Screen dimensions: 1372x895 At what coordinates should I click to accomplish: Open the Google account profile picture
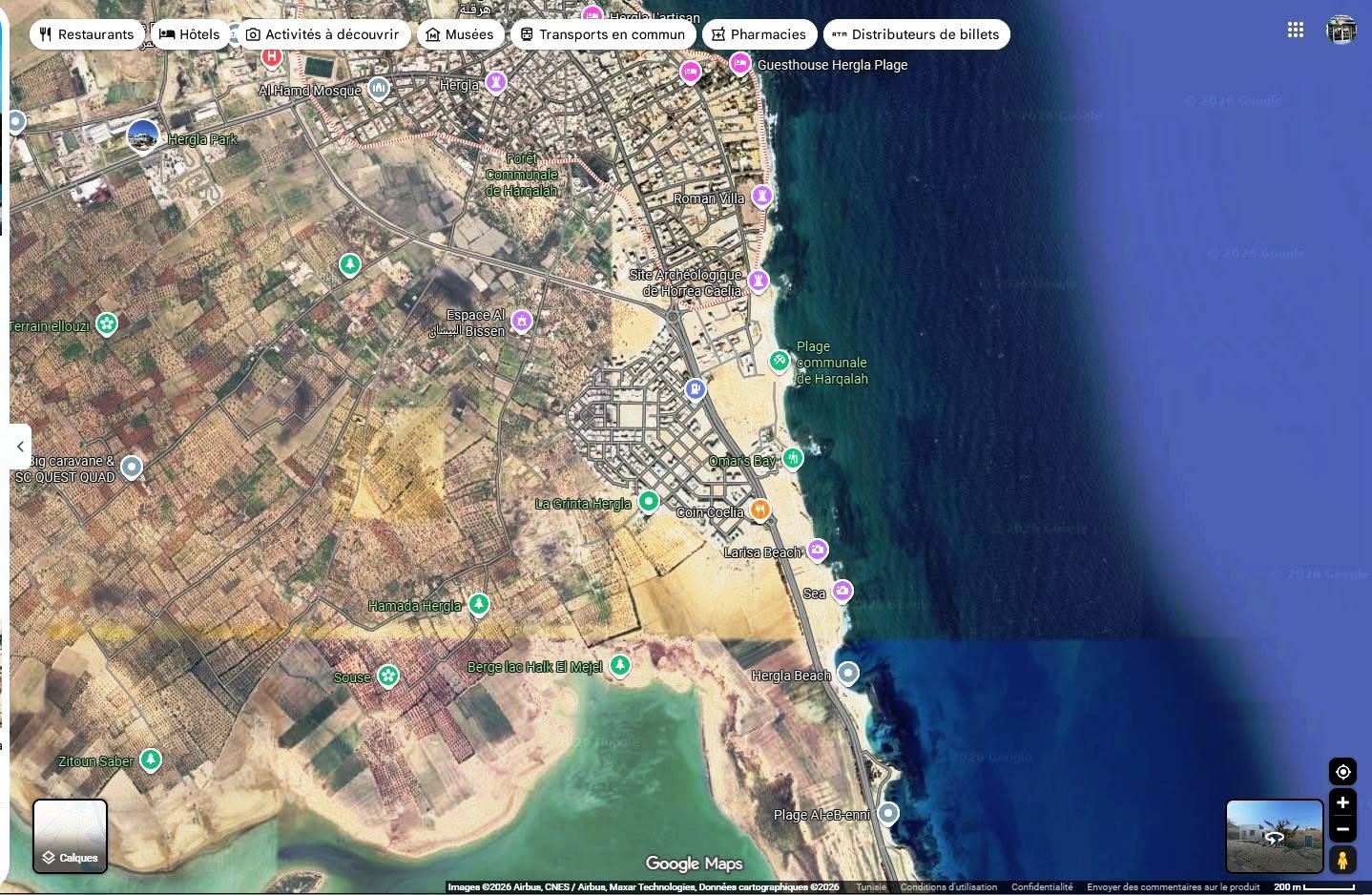point(1341,31)
